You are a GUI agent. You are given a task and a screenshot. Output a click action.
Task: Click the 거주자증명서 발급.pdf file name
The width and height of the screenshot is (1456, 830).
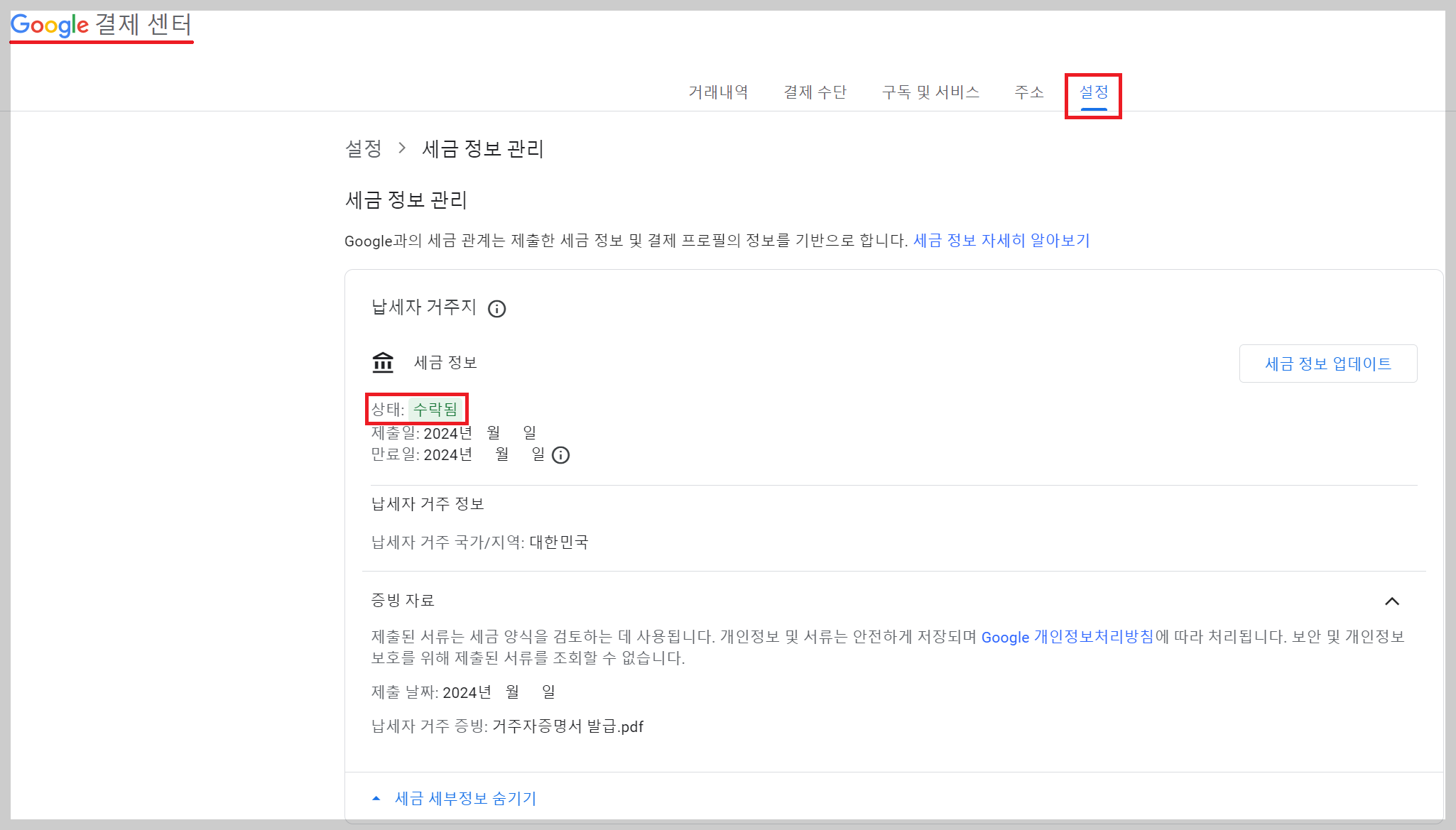tap(567, 726)
